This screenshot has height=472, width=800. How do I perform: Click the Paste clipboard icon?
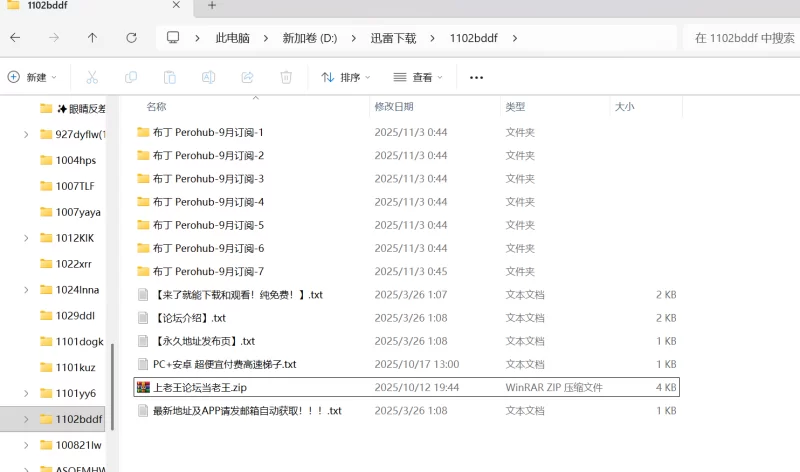tap(170, 77)
